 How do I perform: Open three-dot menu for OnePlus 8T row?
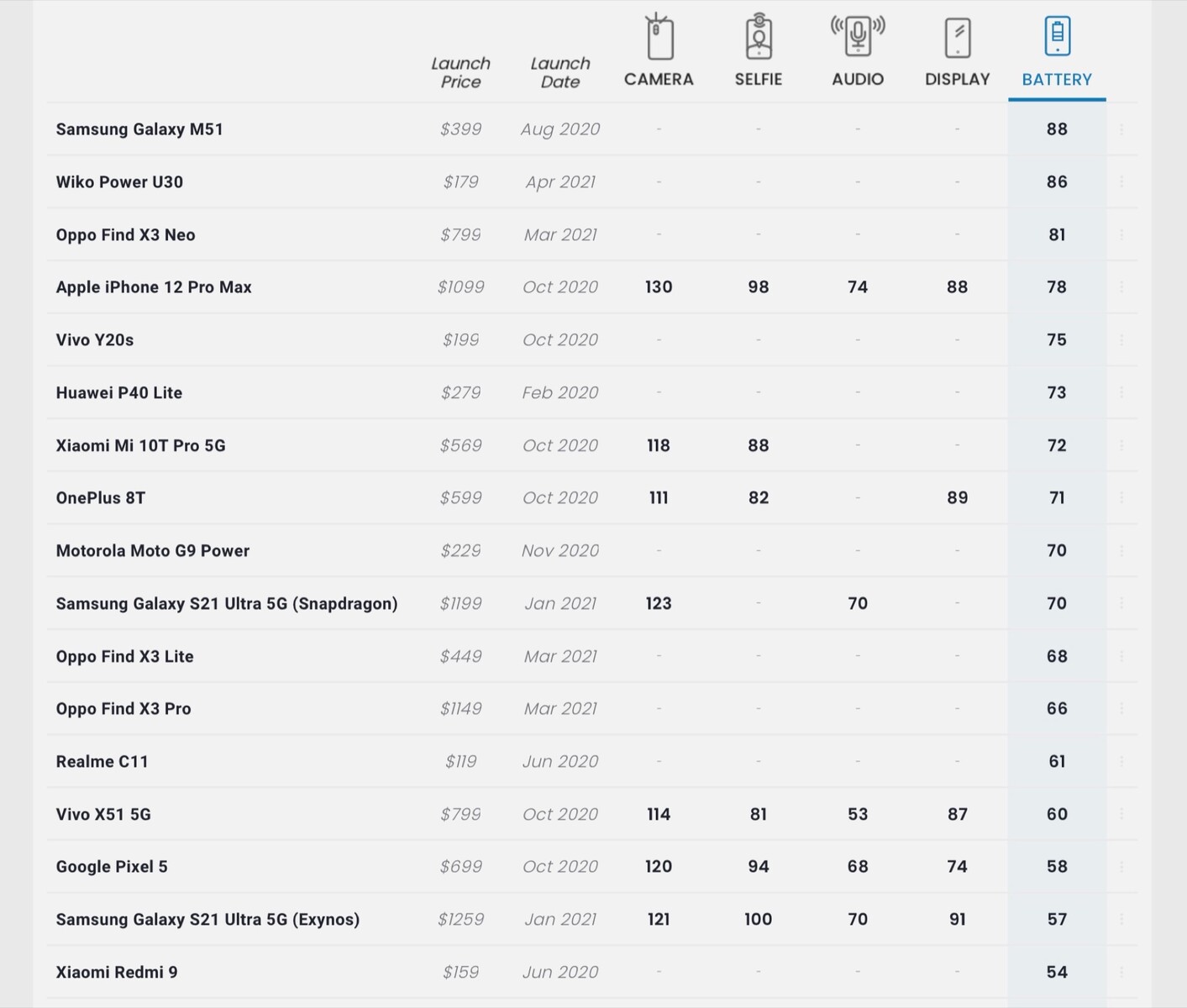[x=1121, y=498]
